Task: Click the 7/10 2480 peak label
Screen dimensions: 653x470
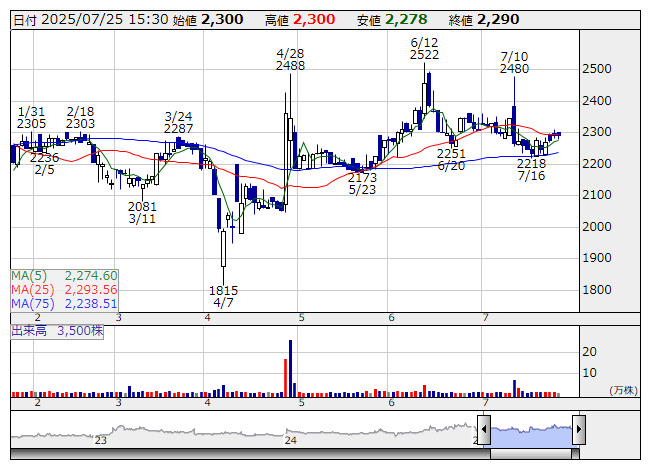Action: point(514,62)
